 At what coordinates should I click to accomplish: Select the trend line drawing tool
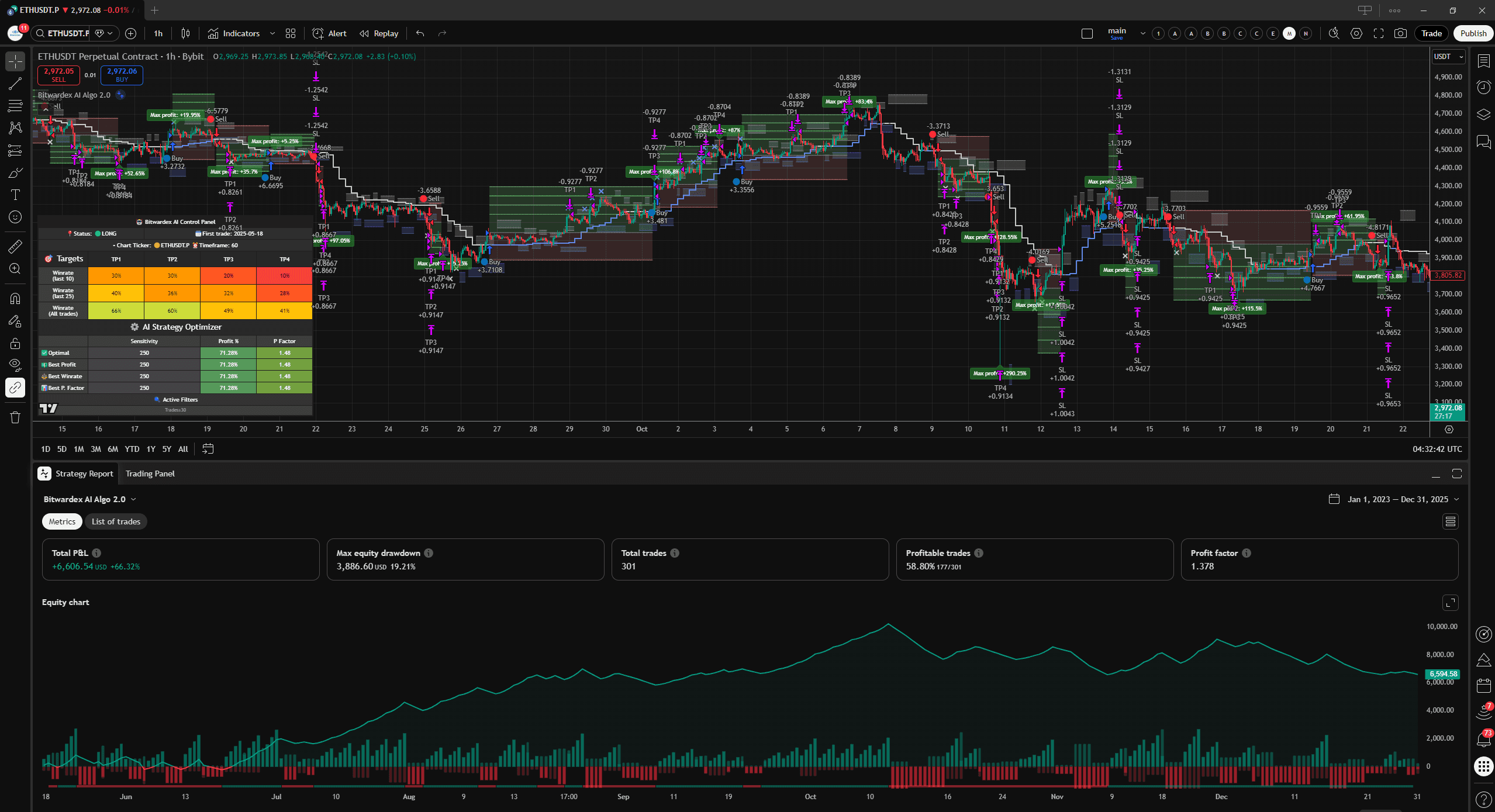coord(15,84)
